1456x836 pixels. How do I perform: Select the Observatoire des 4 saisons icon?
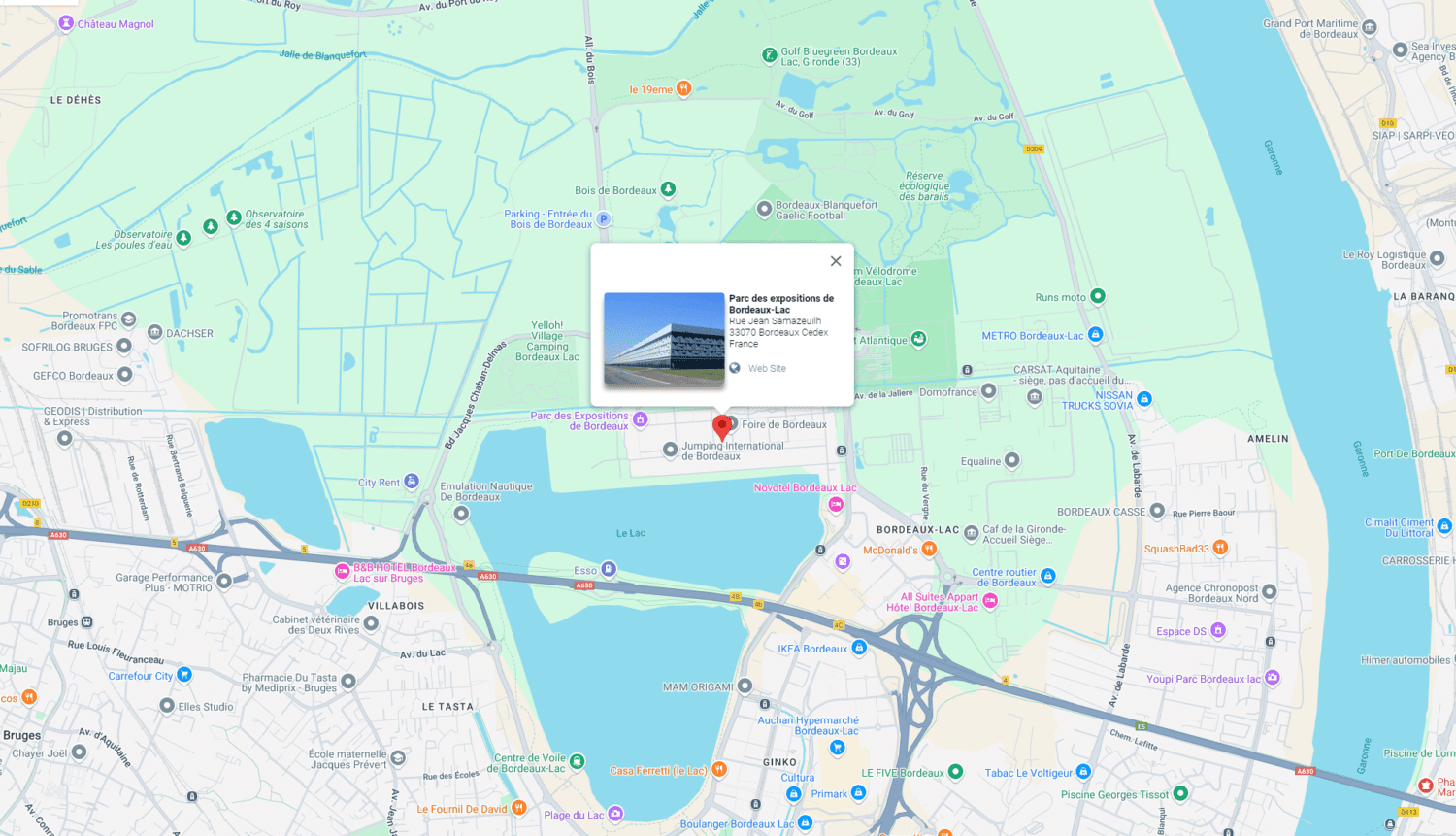click(234, 217)
